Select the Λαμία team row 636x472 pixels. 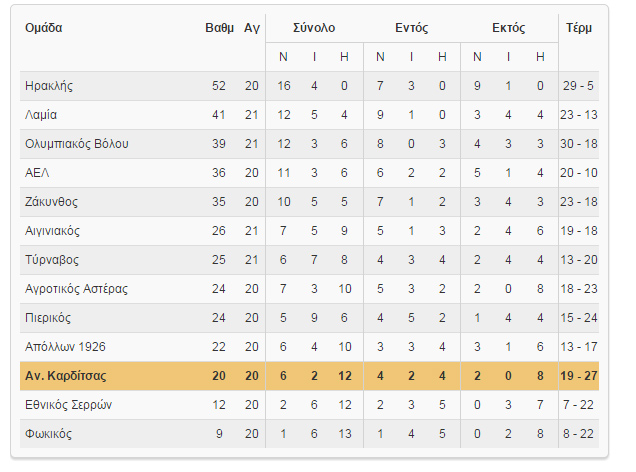click(x=309, y=115)
